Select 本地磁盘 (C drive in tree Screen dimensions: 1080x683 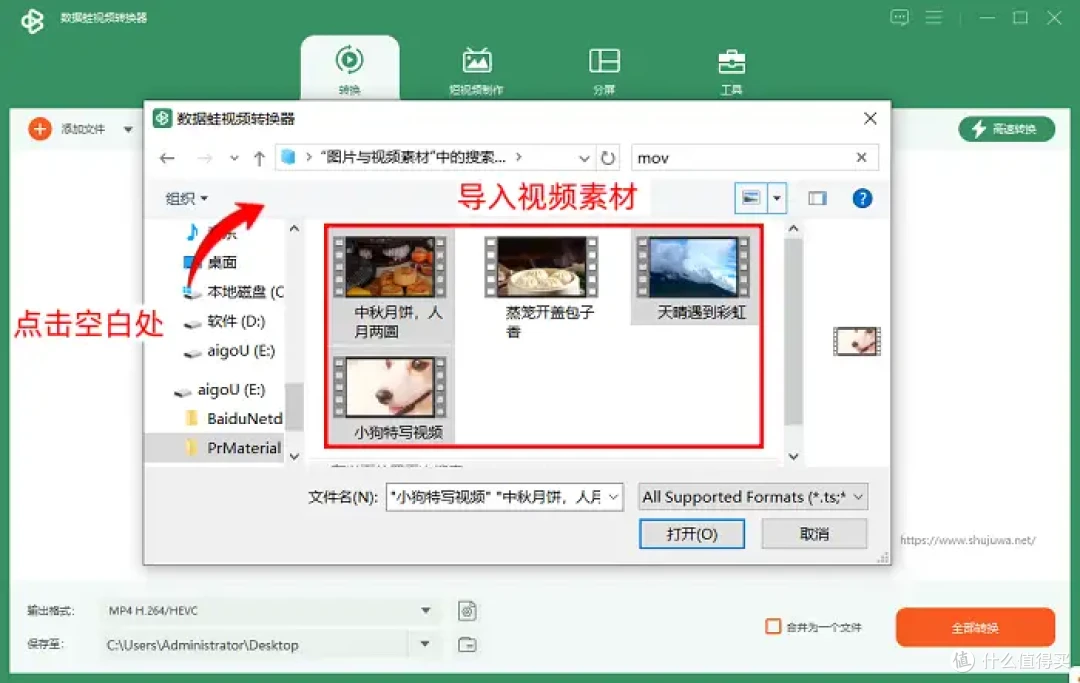click(233, 292)
